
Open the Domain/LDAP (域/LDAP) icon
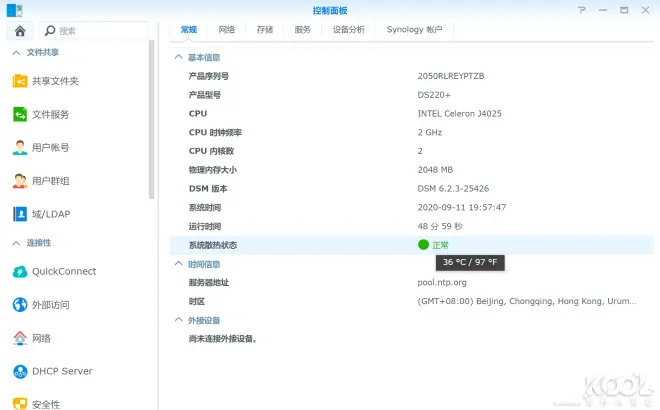pyautogui.click(x=20, y=214)
